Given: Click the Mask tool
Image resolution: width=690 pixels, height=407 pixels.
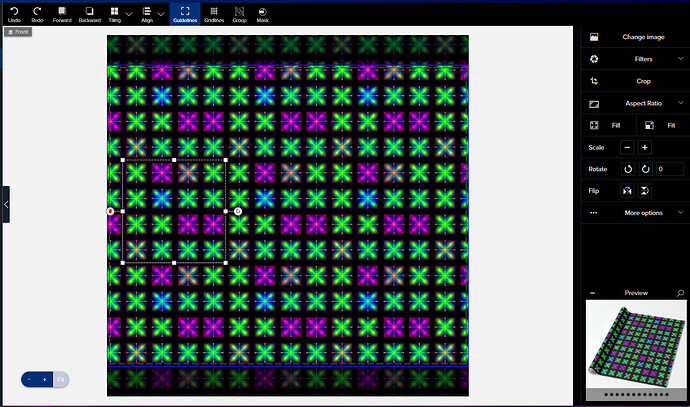Looking at the screenshot, I should (262, 14).
